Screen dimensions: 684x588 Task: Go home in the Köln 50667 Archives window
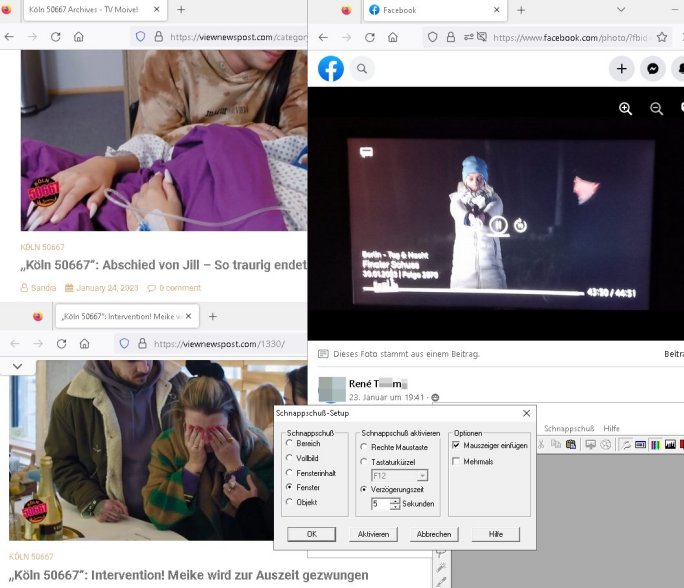coord(79,37)
